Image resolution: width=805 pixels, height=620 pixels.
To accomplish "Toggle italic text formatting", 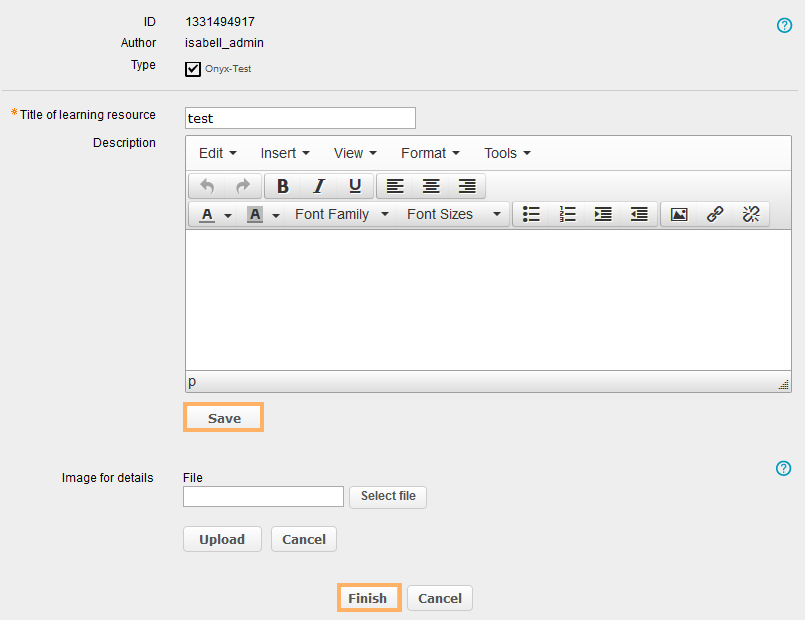I will (x=319, y=186).
